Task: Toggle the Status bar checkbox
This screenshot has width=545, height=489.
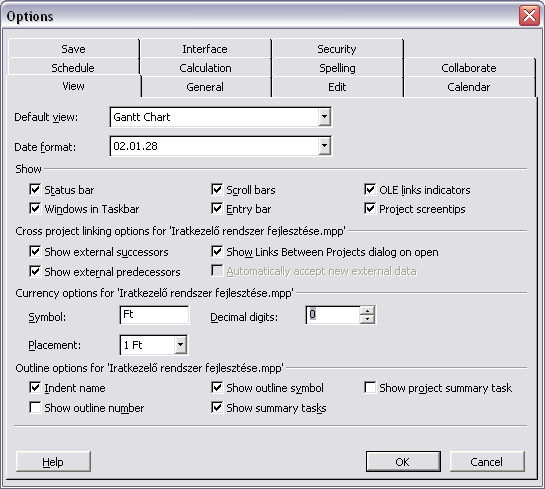Action: pos(35,190)
